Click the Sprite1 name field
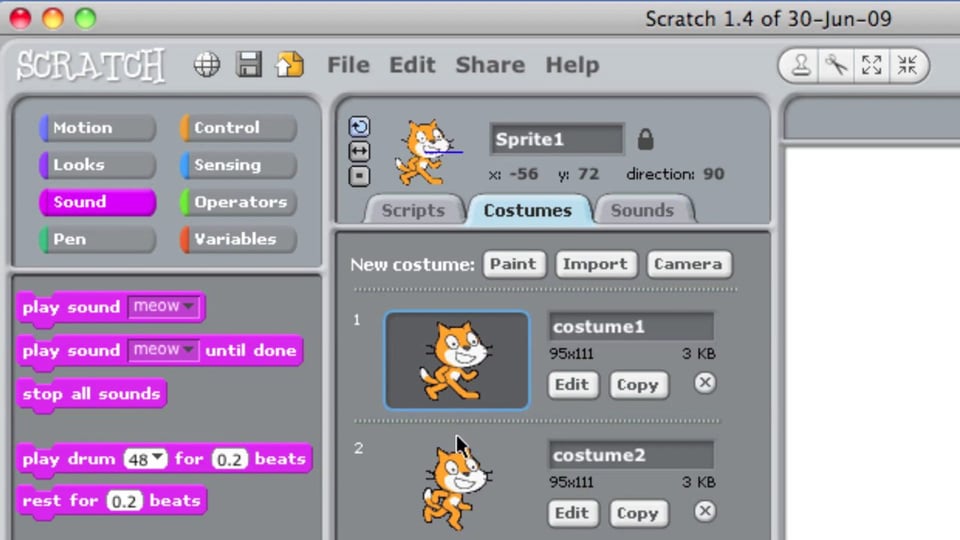The height and width of the screenshot is (540, 960). pos(557,139)
